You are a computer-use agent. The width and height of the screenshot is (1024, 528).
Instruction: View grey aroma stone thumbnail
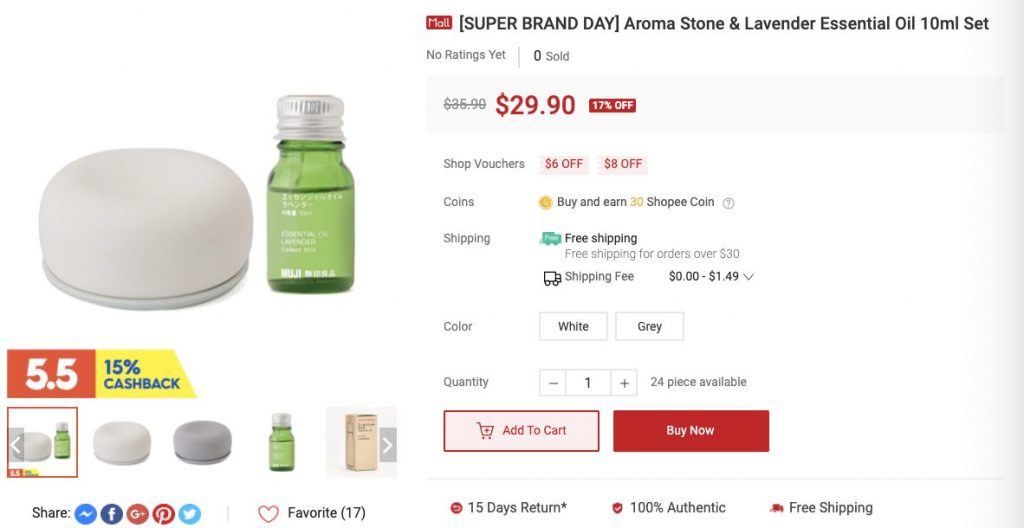(x=202, y=442)
